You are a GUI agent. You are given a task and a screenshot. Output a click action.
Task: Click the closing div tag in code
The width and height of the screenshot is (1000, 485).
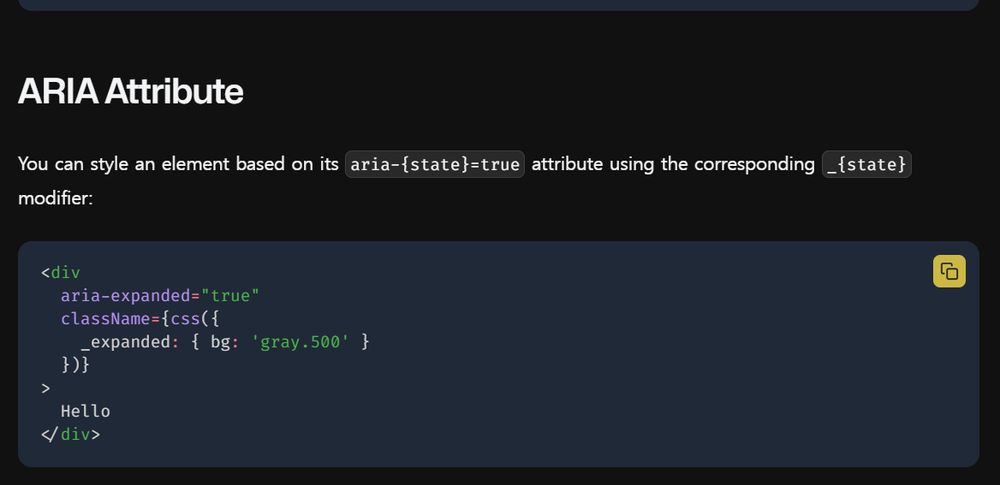pyautogui.click(x=70, y=435)
